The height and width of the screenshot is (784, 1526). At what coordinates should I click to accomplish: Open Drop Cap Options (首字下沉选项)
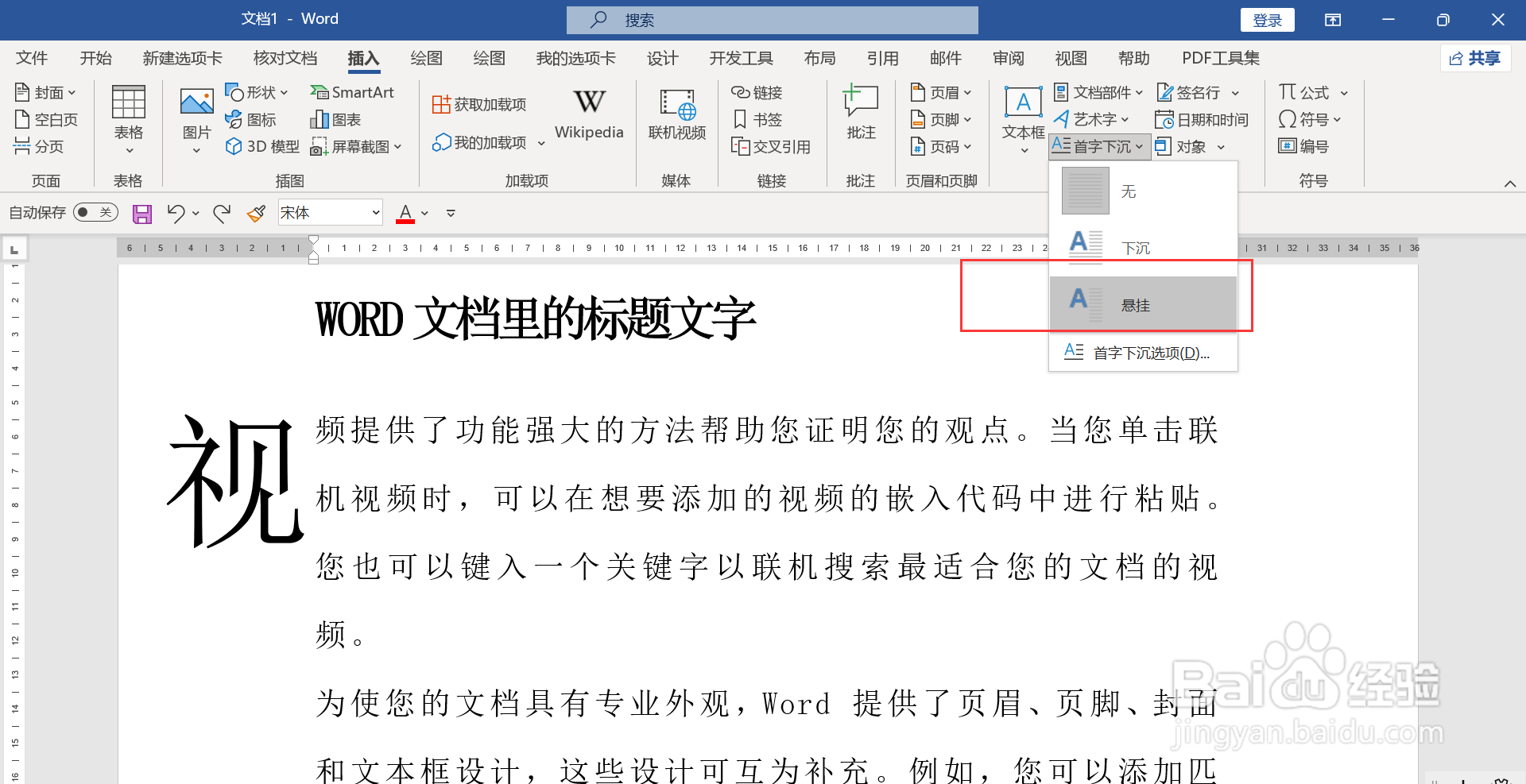click(1143, 353)
